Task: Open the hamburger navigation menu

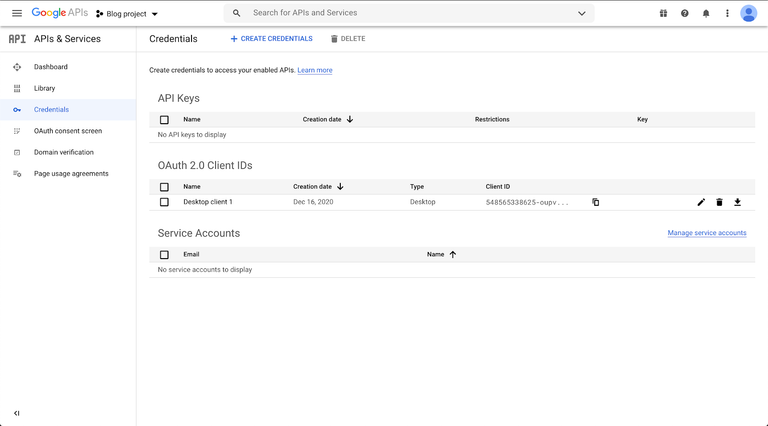Action: click(16, 13)
